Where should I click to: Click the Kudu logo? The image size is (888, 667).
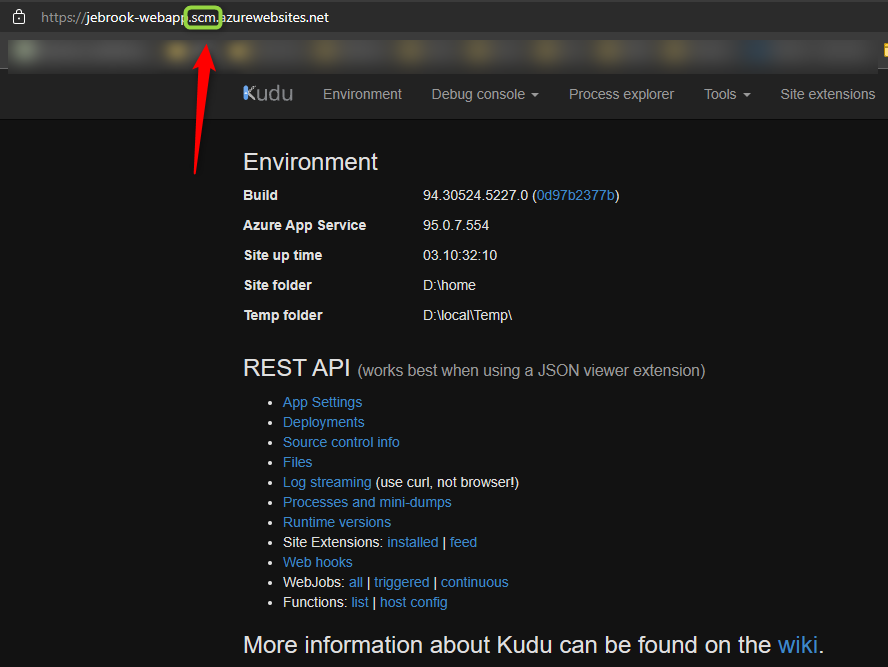tap(268, 94)
